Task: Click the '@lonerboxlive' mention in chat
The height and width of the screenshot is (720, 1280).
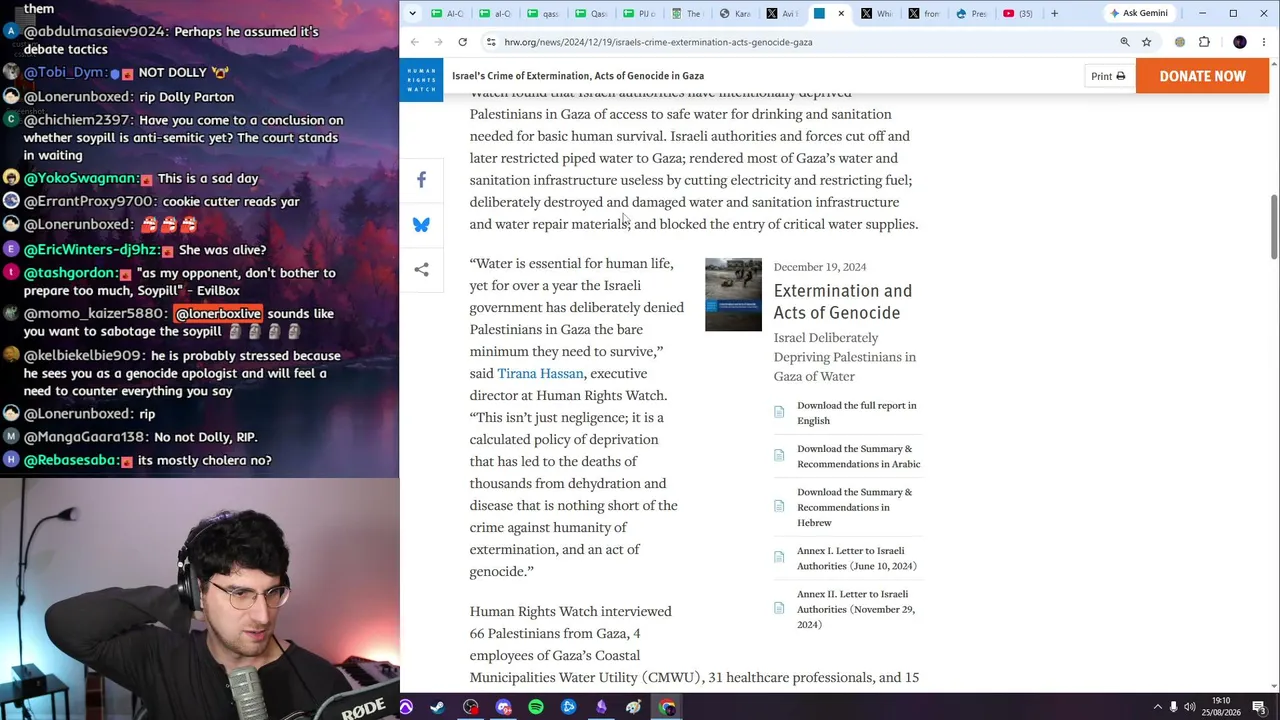Action: coord(218,314)
